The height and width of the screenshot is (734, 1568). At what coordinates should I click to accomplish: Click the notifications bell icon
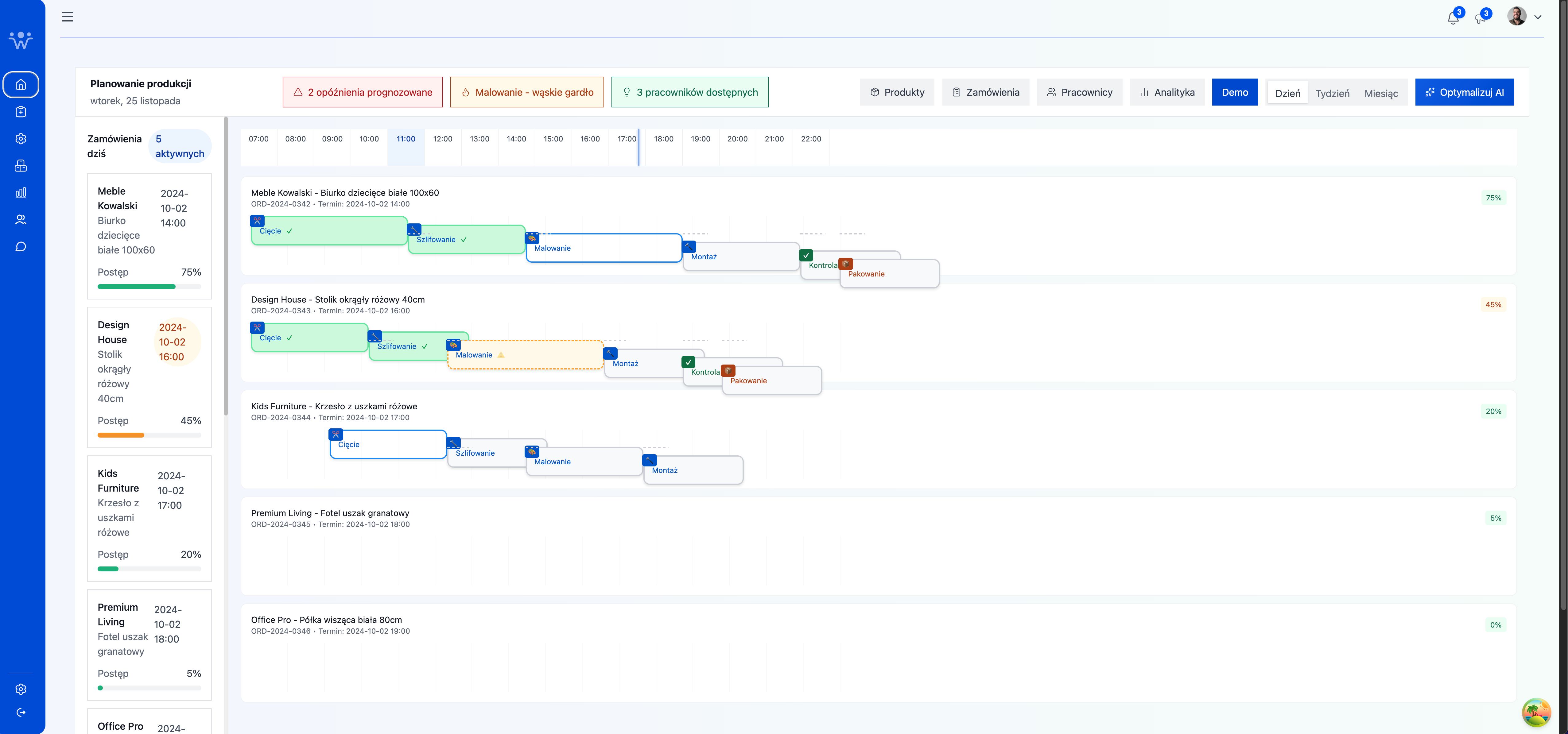[1453, 18]
